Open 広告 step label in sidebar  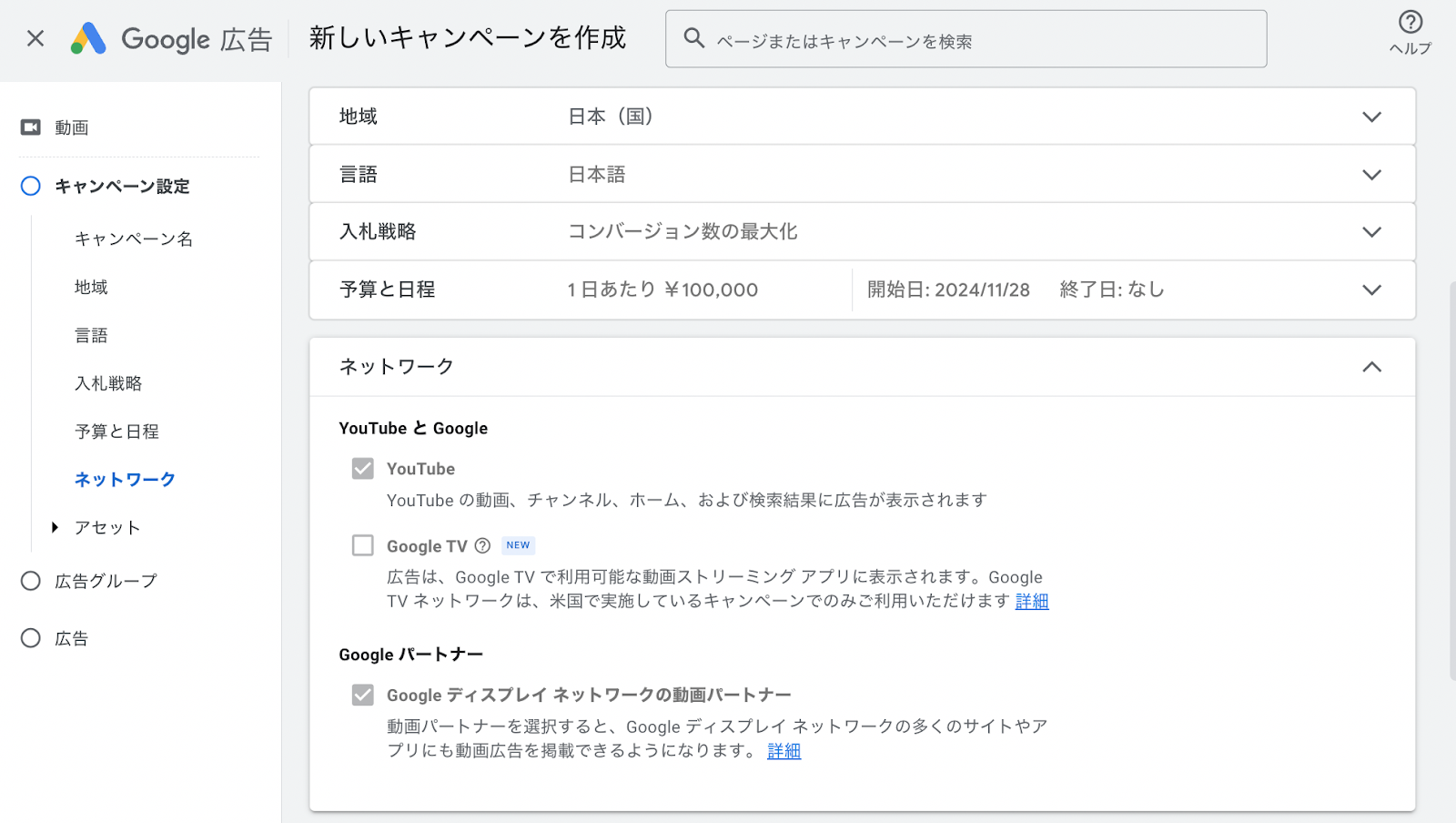[71, 638]
